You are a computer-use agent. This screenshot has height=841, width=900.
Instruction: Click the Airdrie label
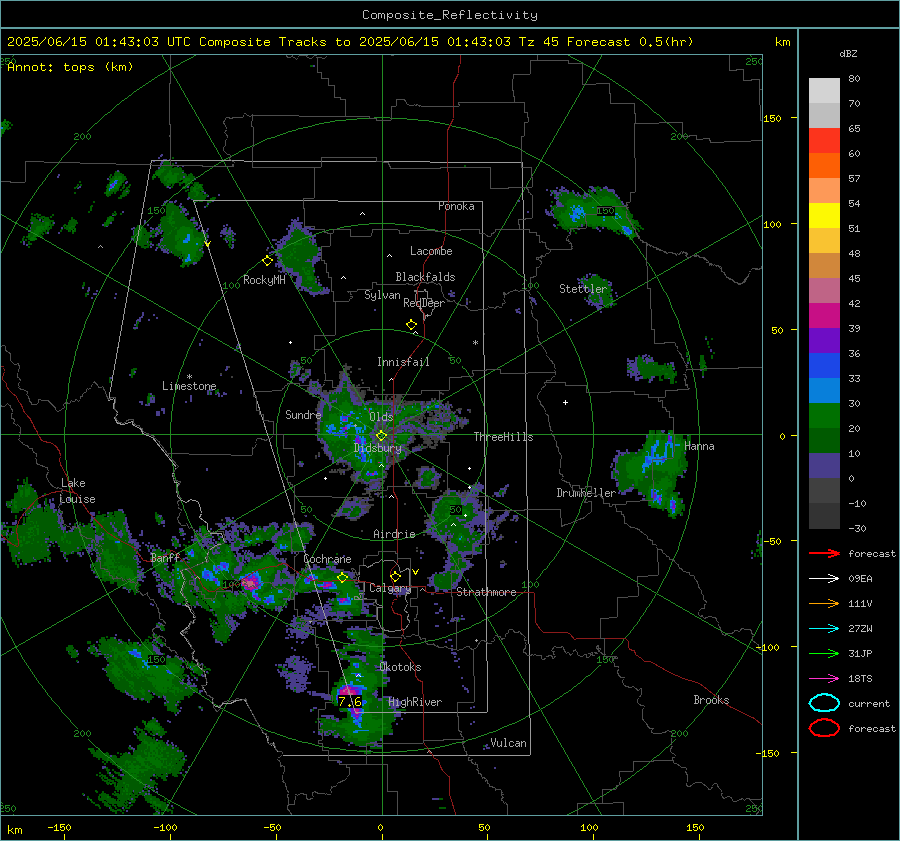pos(394,534)
